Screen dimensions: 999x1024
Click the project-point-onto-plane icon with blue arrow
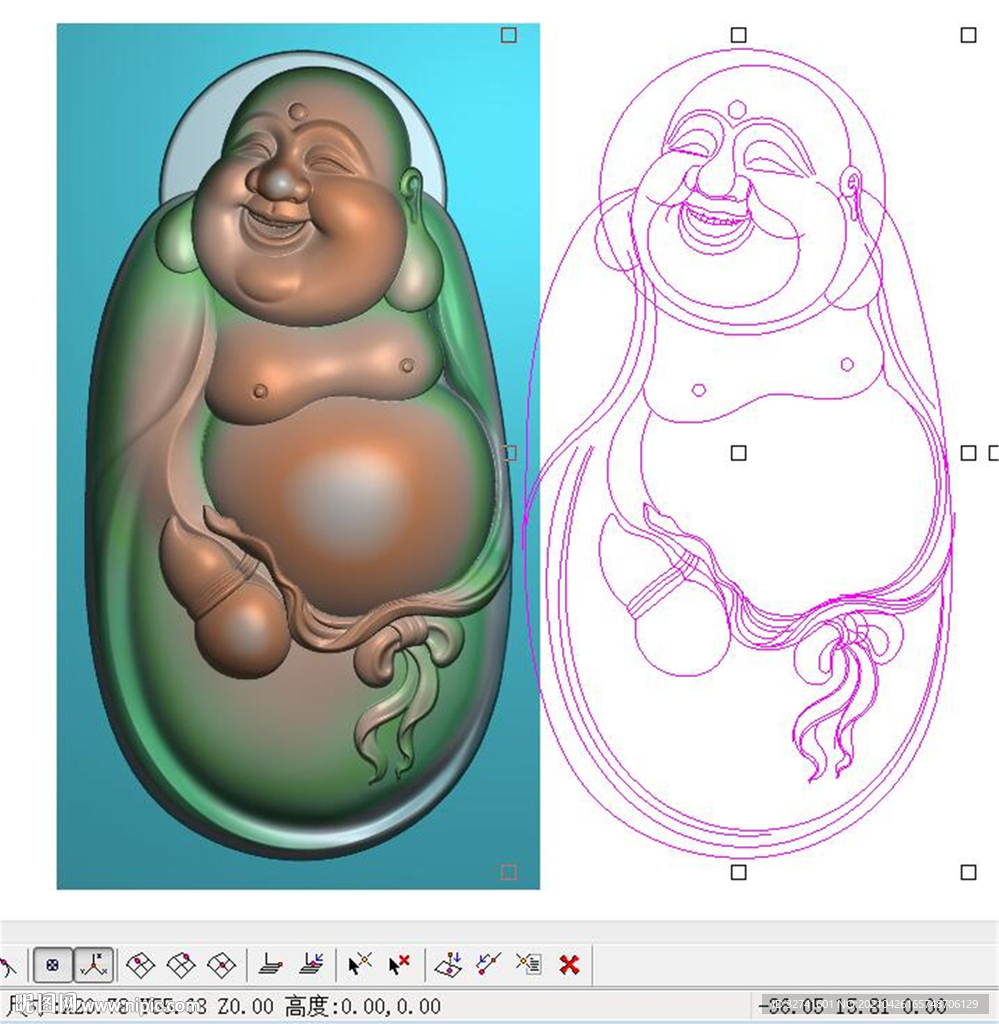tap(448, 966)
